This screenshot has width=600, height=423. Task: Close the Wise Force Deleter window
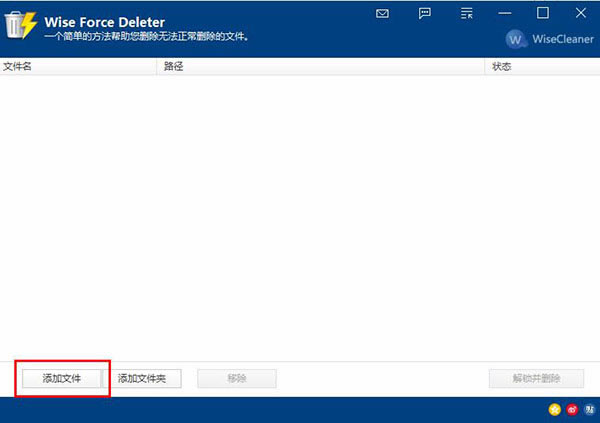tap(580, 13)
